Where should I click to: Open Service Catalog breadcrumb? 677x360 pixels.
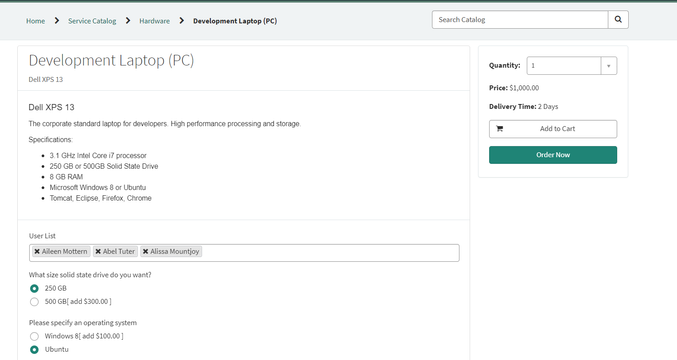[92, 21]
